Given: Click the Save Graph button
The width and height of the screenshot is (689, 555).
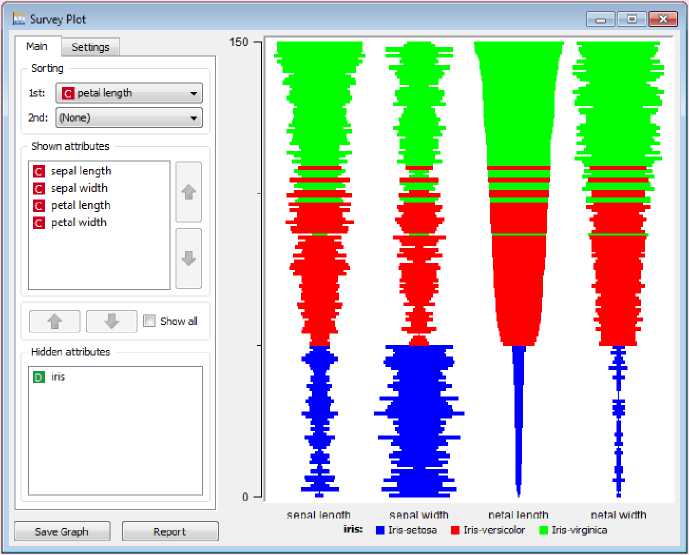Looking at the screenshot, I should pyautogui.click(x=61, y=532).
